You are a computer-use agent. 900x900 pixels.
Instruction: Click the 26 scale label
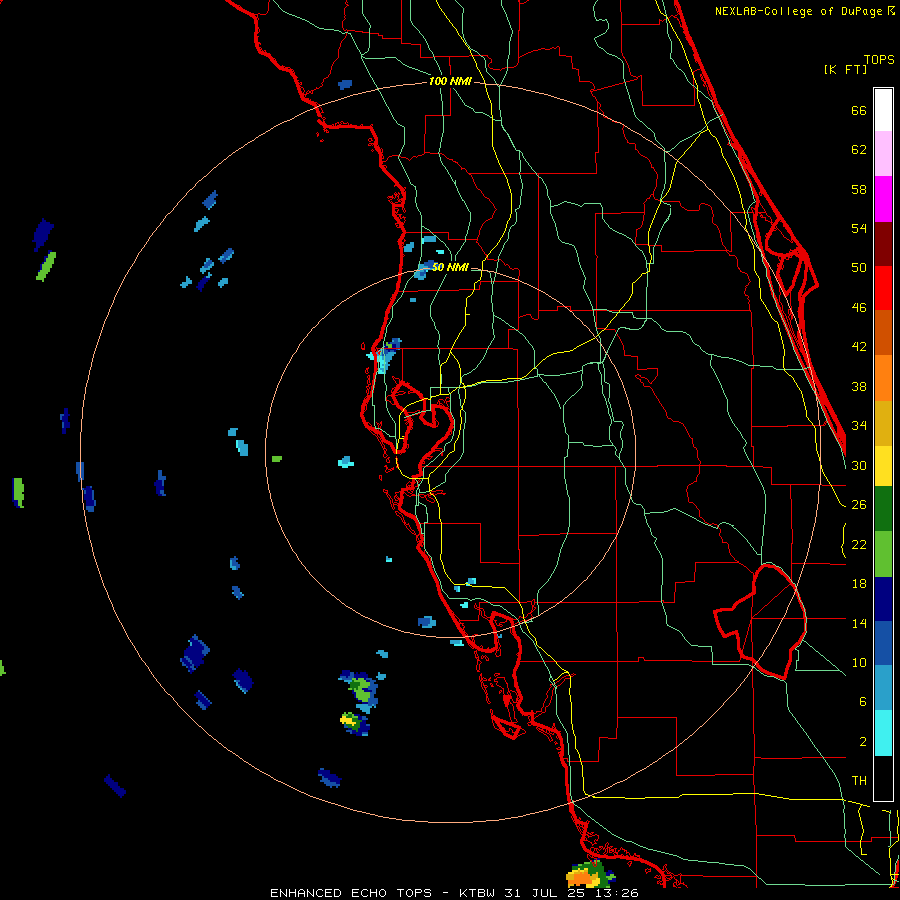click(859, 505)
